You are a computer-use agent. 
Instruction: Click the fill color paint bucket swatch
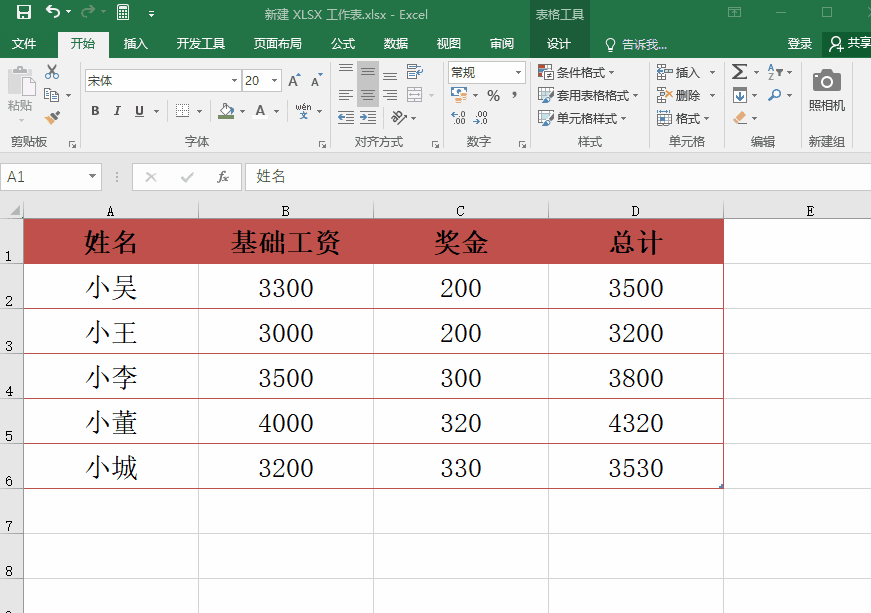226,111
